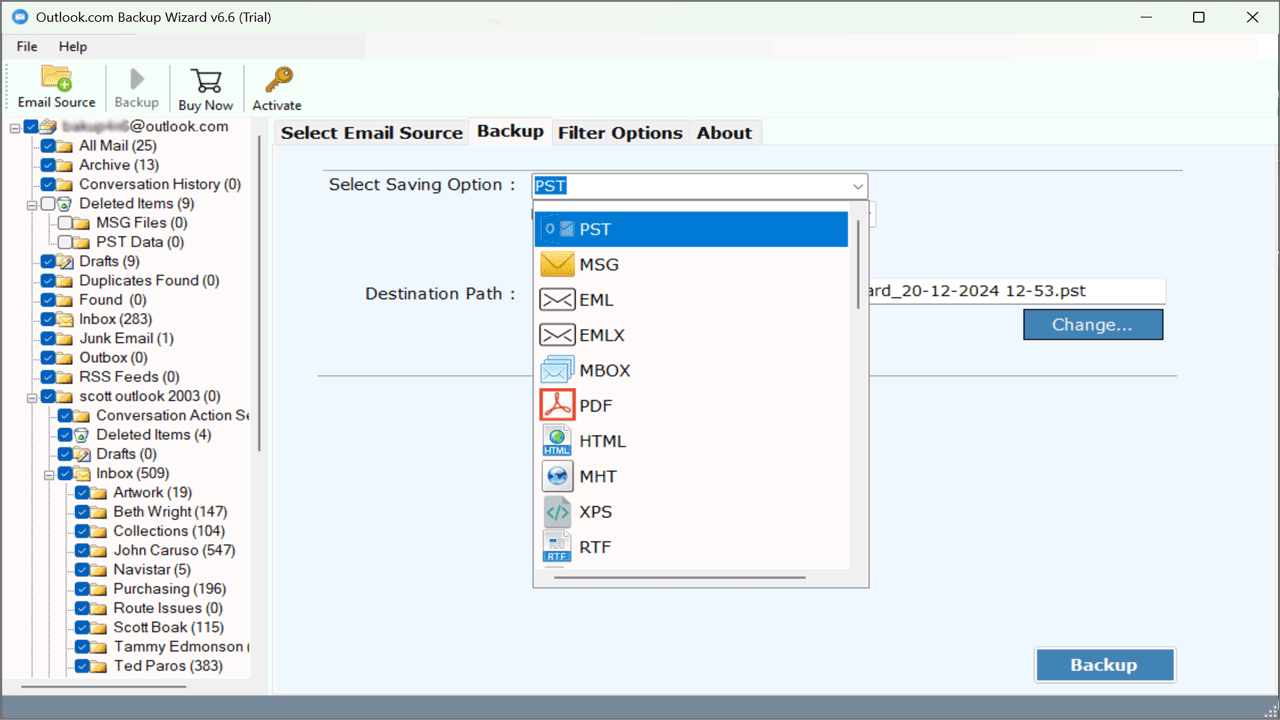Select MBOX from saving options list
Image resolution: width=1280 pixels, height=720 pixels.
(x=692, y=370)
